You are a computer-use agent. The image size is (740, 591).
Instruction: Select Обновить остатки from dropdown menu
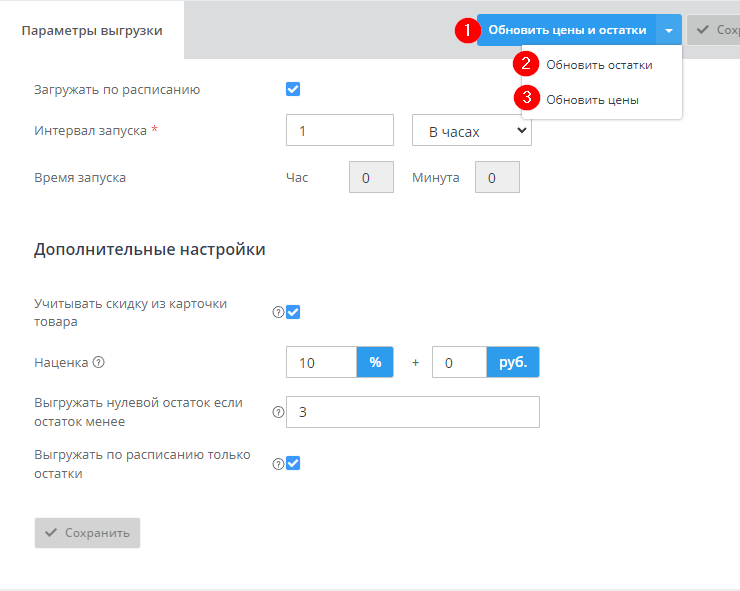(x=599, y=65)
